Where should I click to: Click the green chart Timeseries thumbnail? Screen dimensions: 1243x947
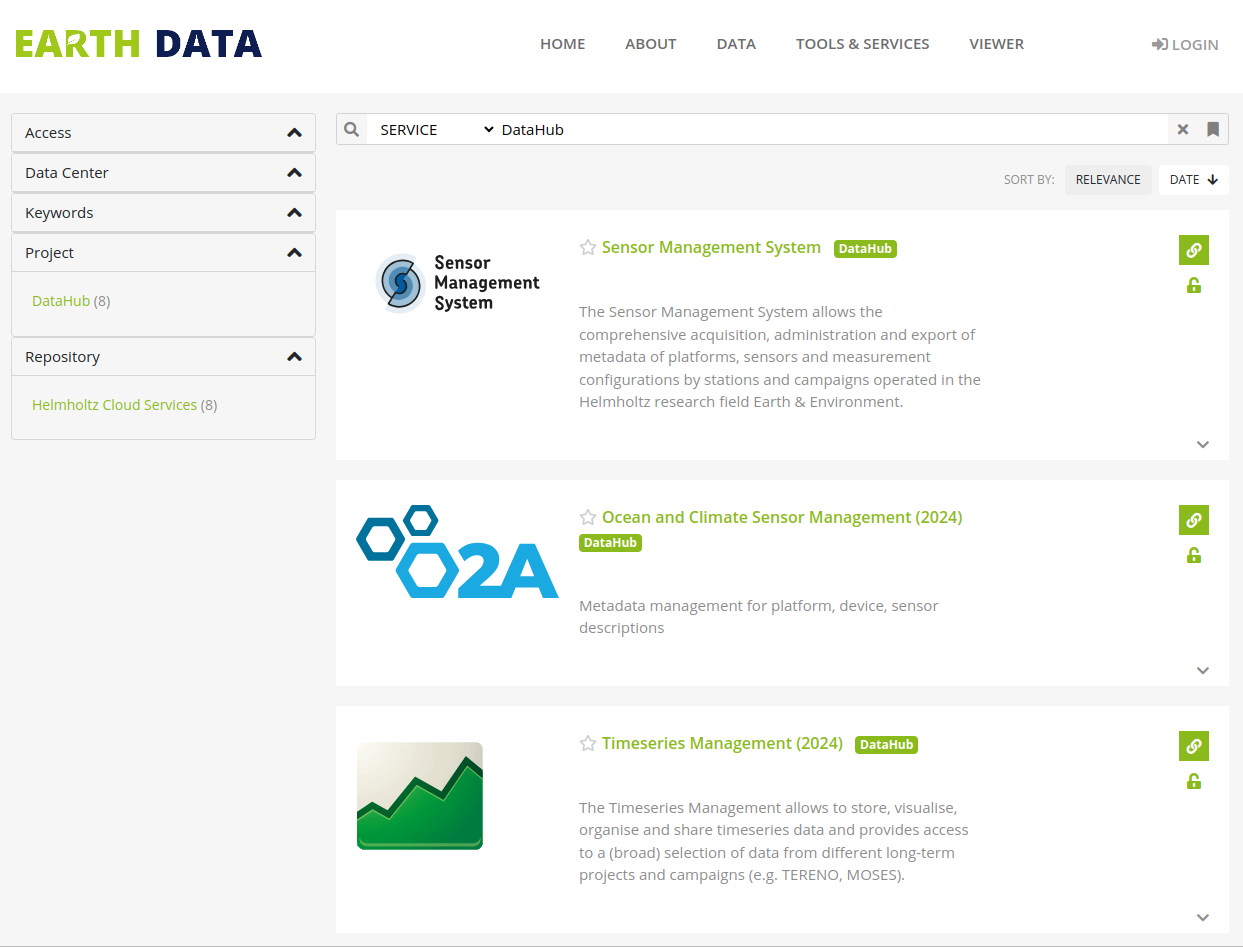[420, 796]
